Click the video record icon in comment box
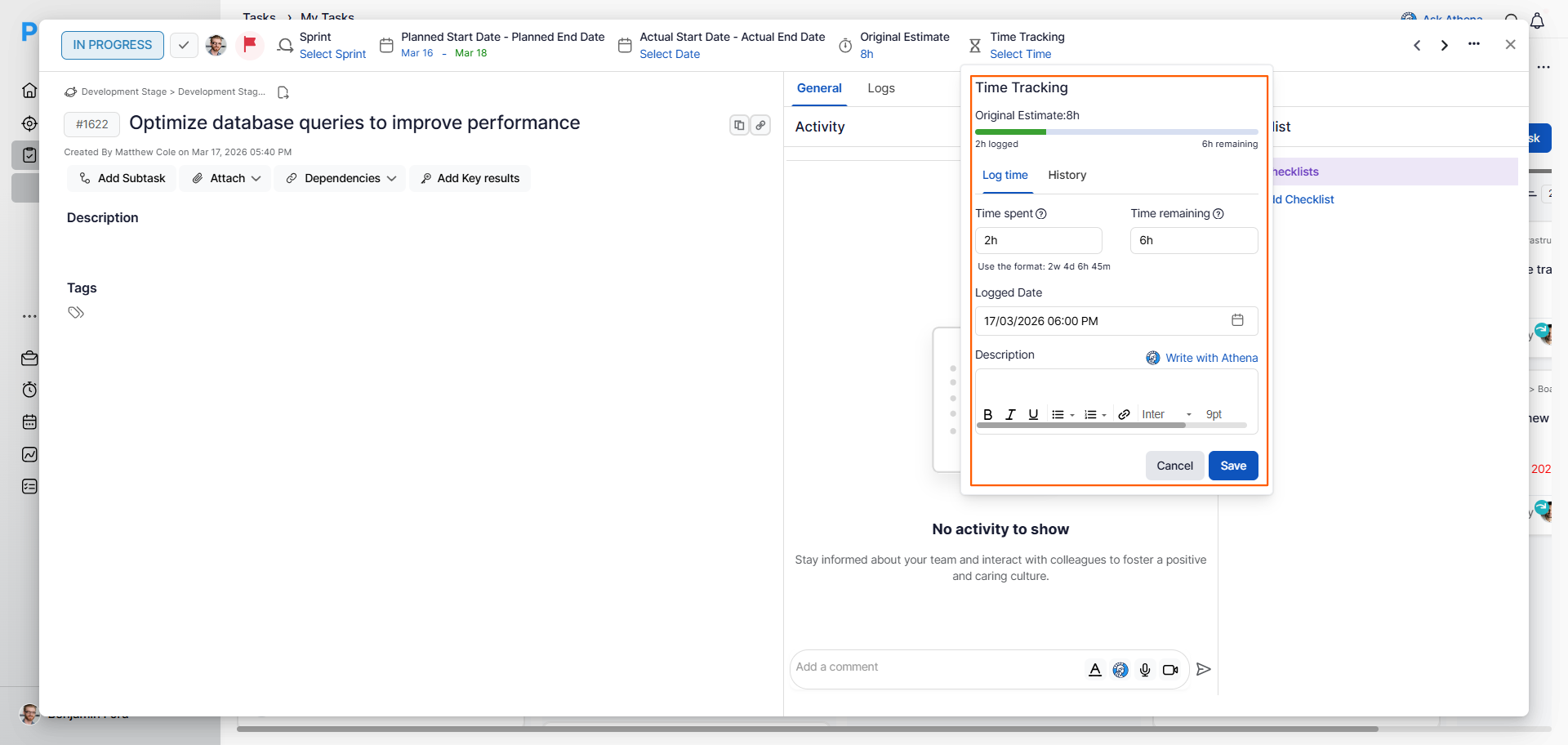The width and height of the screenshot is (1568, 745). (x=1170, y=670)
